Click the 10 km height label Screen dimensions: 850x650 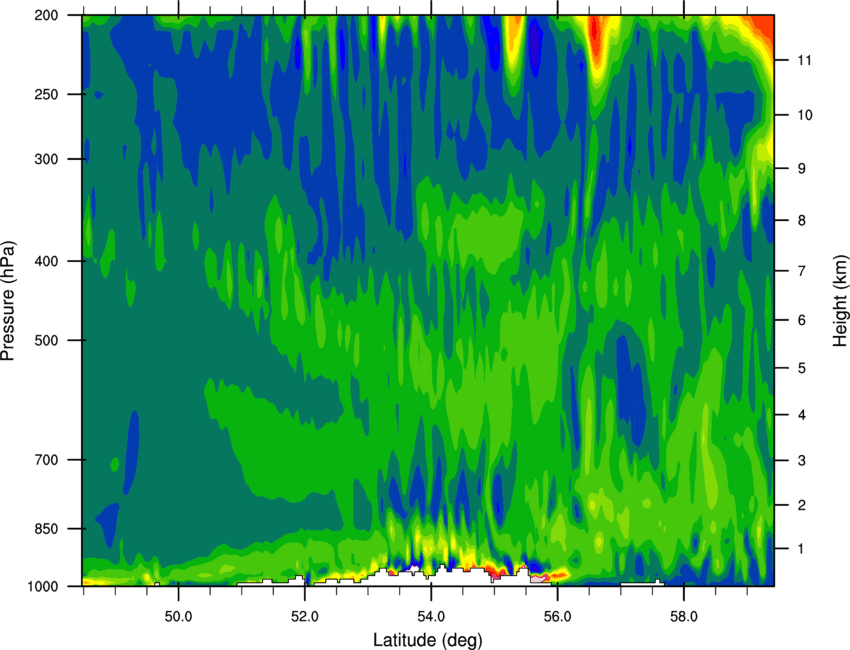pos(804,115)
